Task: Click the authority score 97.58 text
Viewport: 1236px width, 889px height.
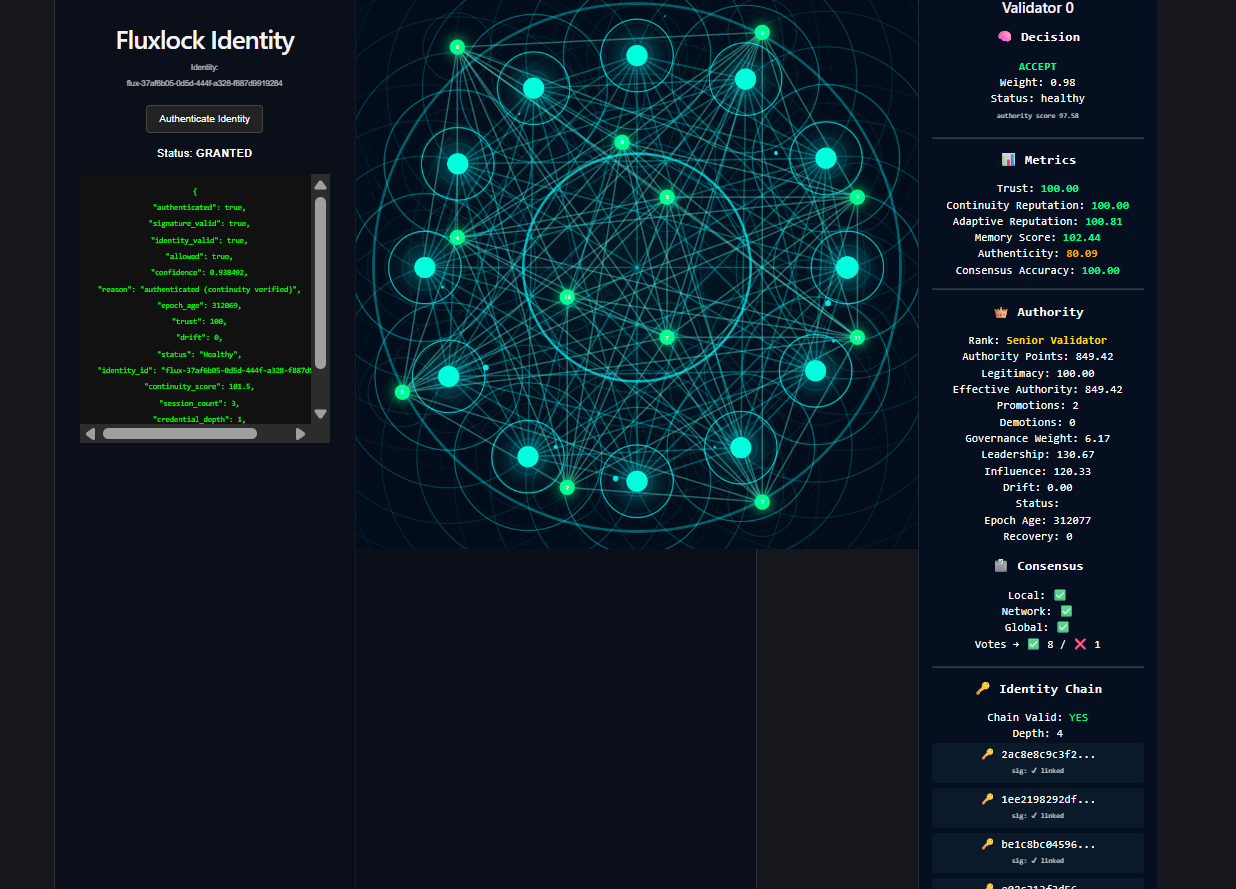Action: (1038, 115)
